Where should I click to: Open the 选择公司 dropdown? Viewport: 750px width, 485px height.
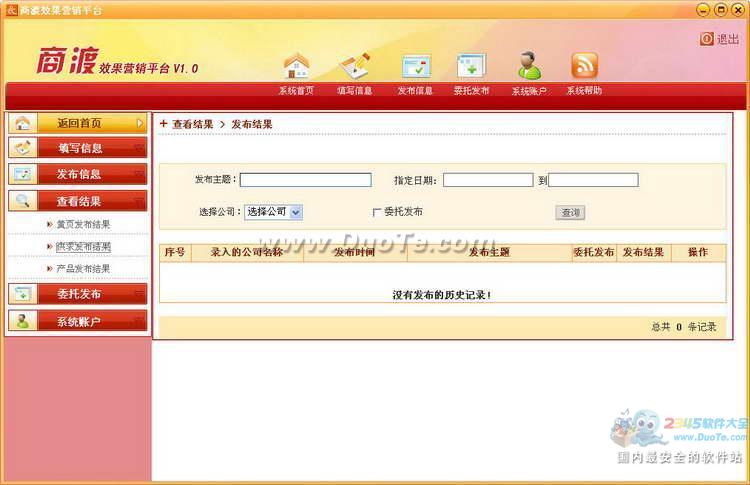point(273,212)
